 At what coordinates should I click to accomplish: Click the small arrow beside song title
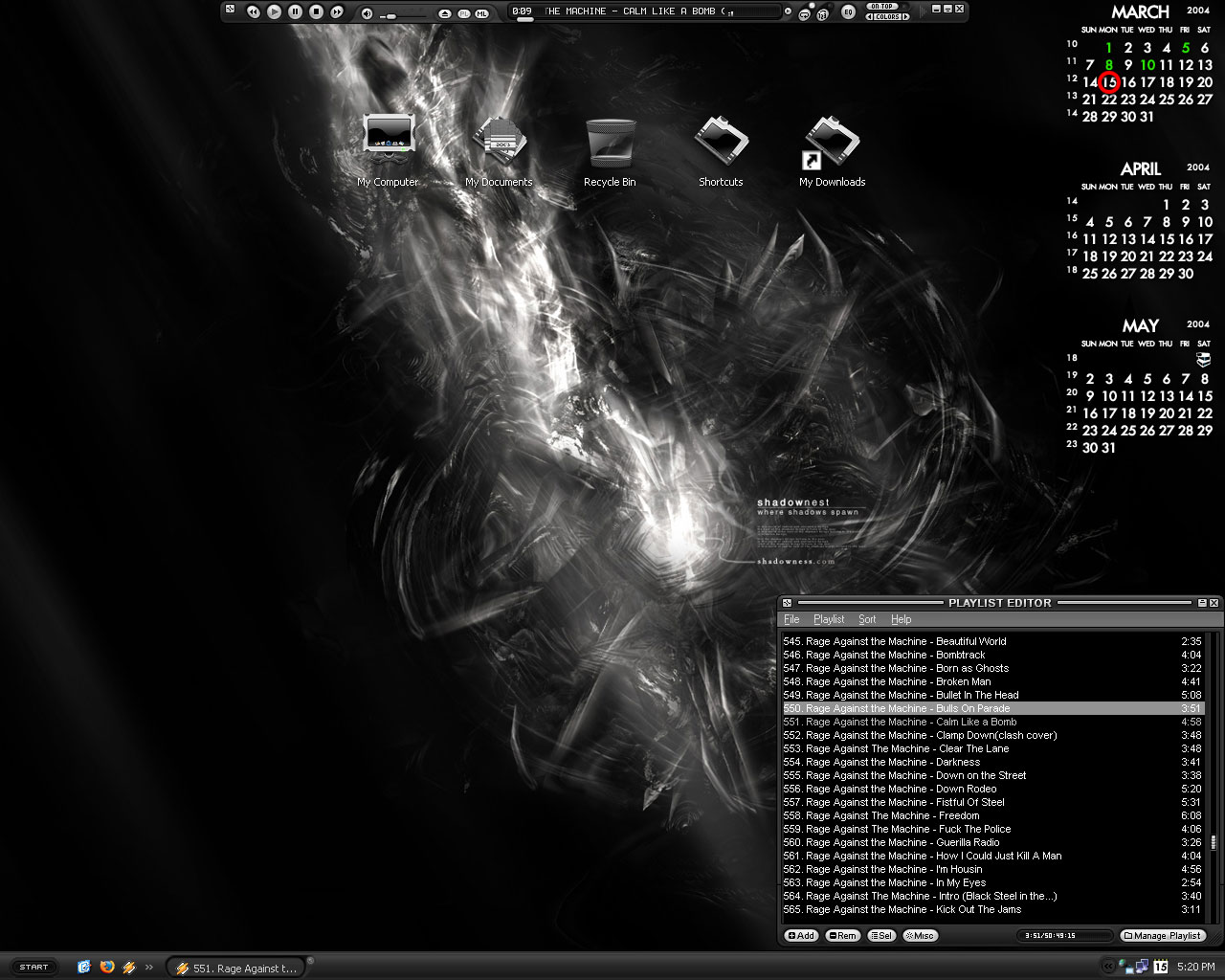tap(788, 11)
